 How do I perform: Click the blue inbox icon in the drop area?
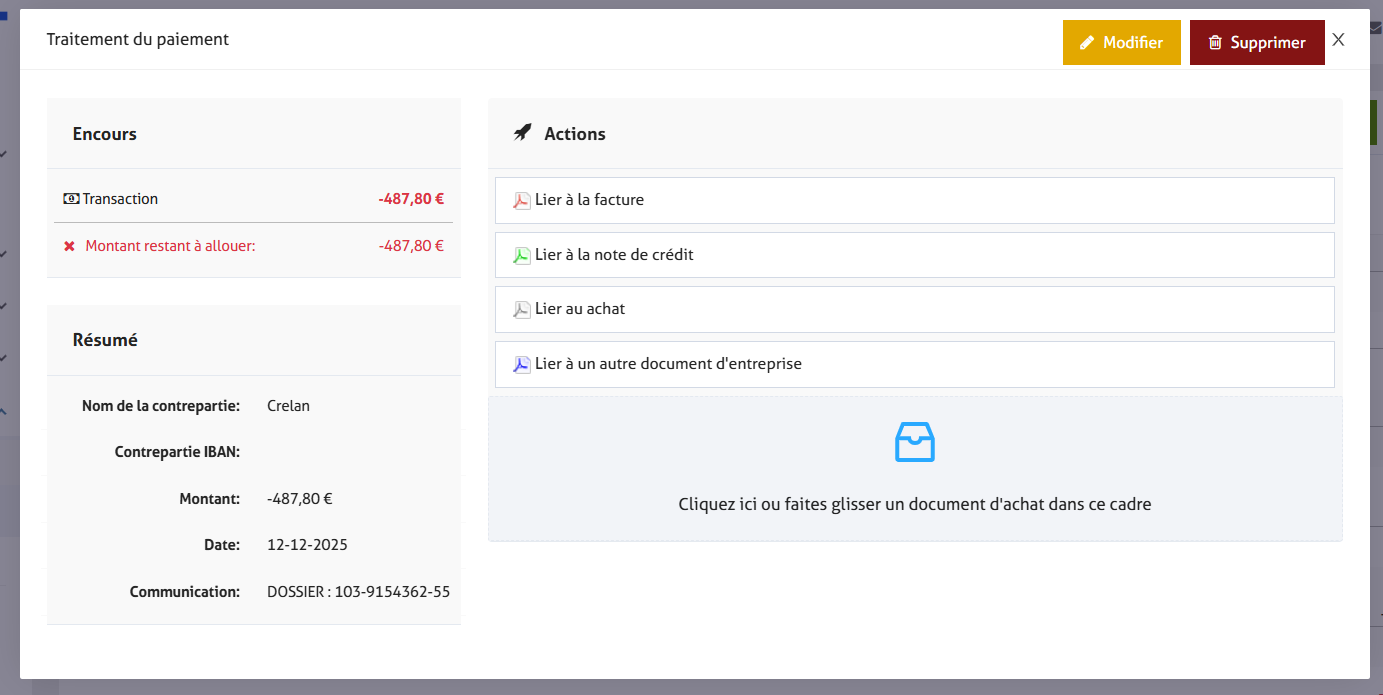[914, 442]
